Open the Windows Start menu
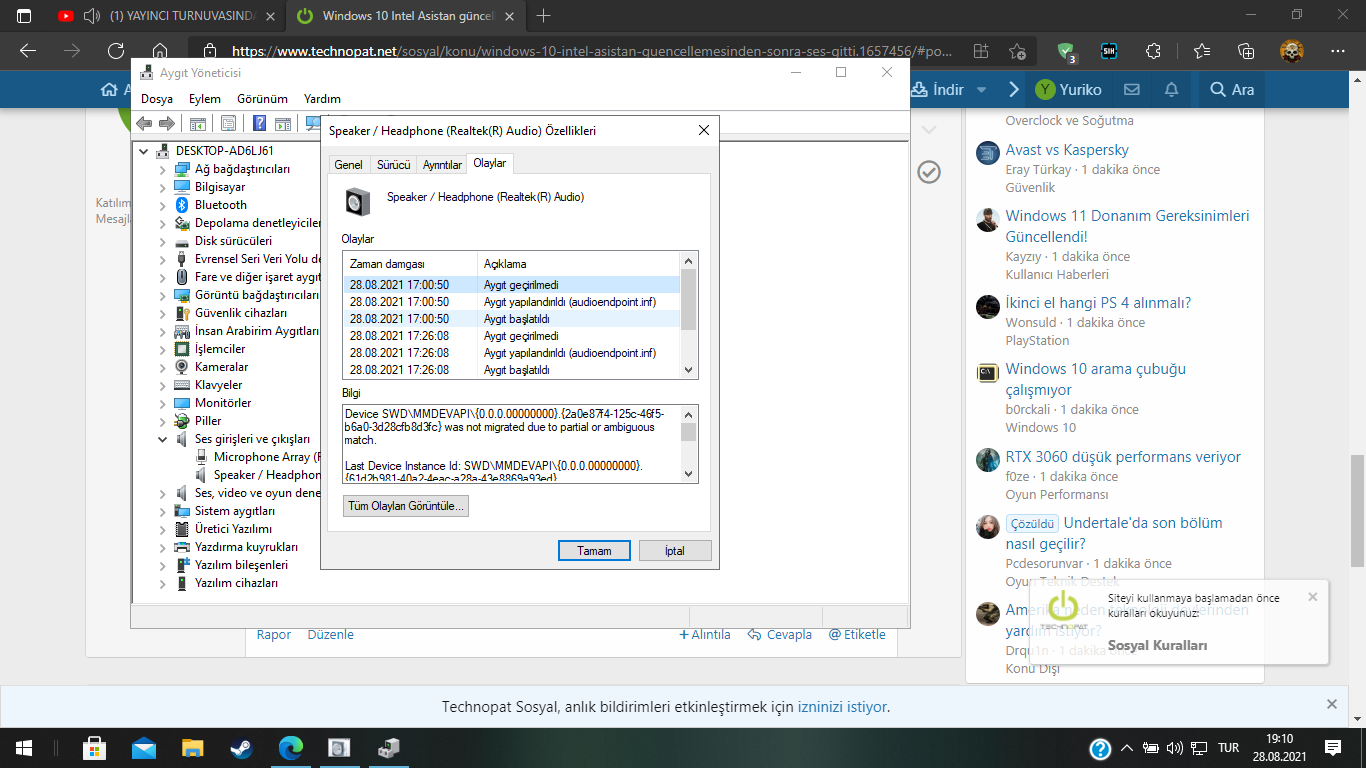Viewport: 1366px width, 768px height. point(24,748)
